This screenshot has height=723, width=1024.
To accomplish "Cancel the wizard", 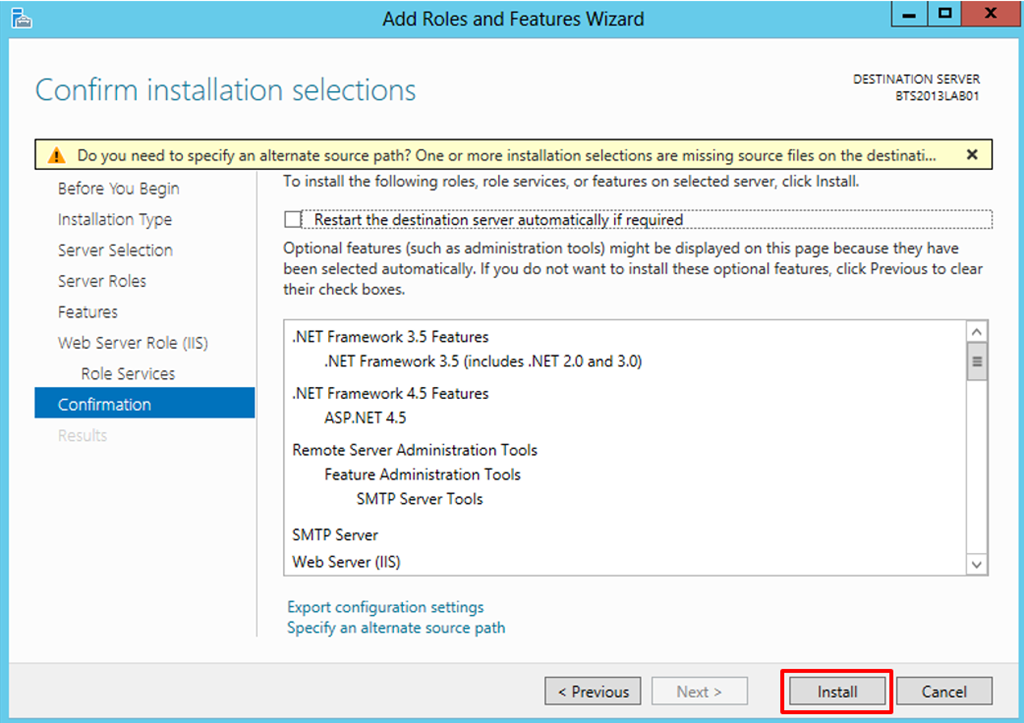I will tap(943, 691).
